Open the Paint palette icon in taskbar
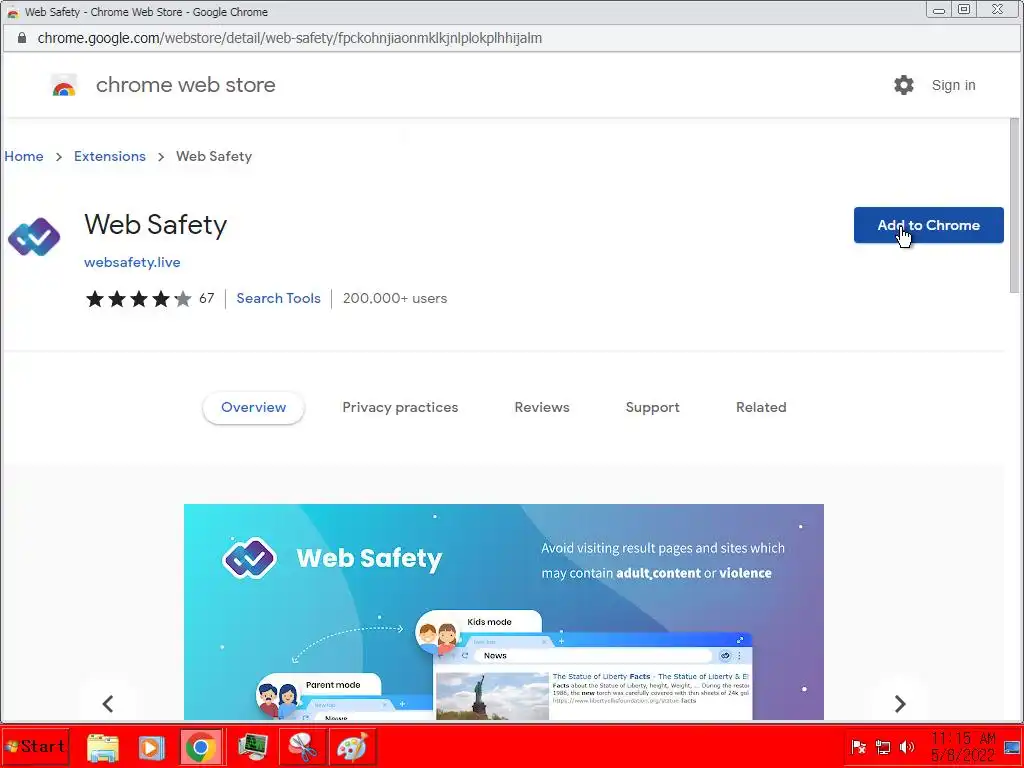Image resolution: width=1024 pixels, height=768 pixels. point(352,746)
